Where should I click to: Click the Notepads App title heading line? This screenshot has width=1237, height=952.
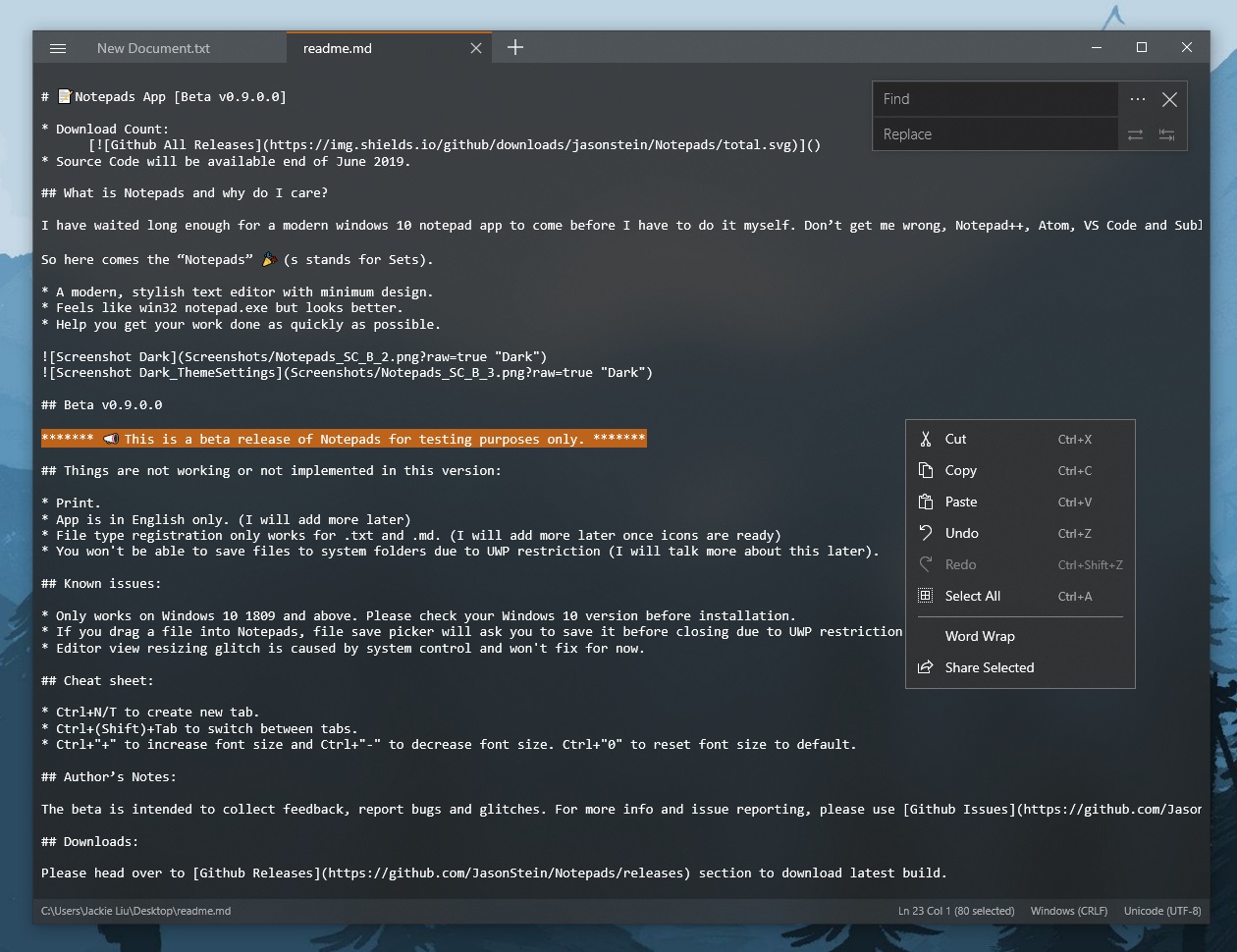pos(164,96)
